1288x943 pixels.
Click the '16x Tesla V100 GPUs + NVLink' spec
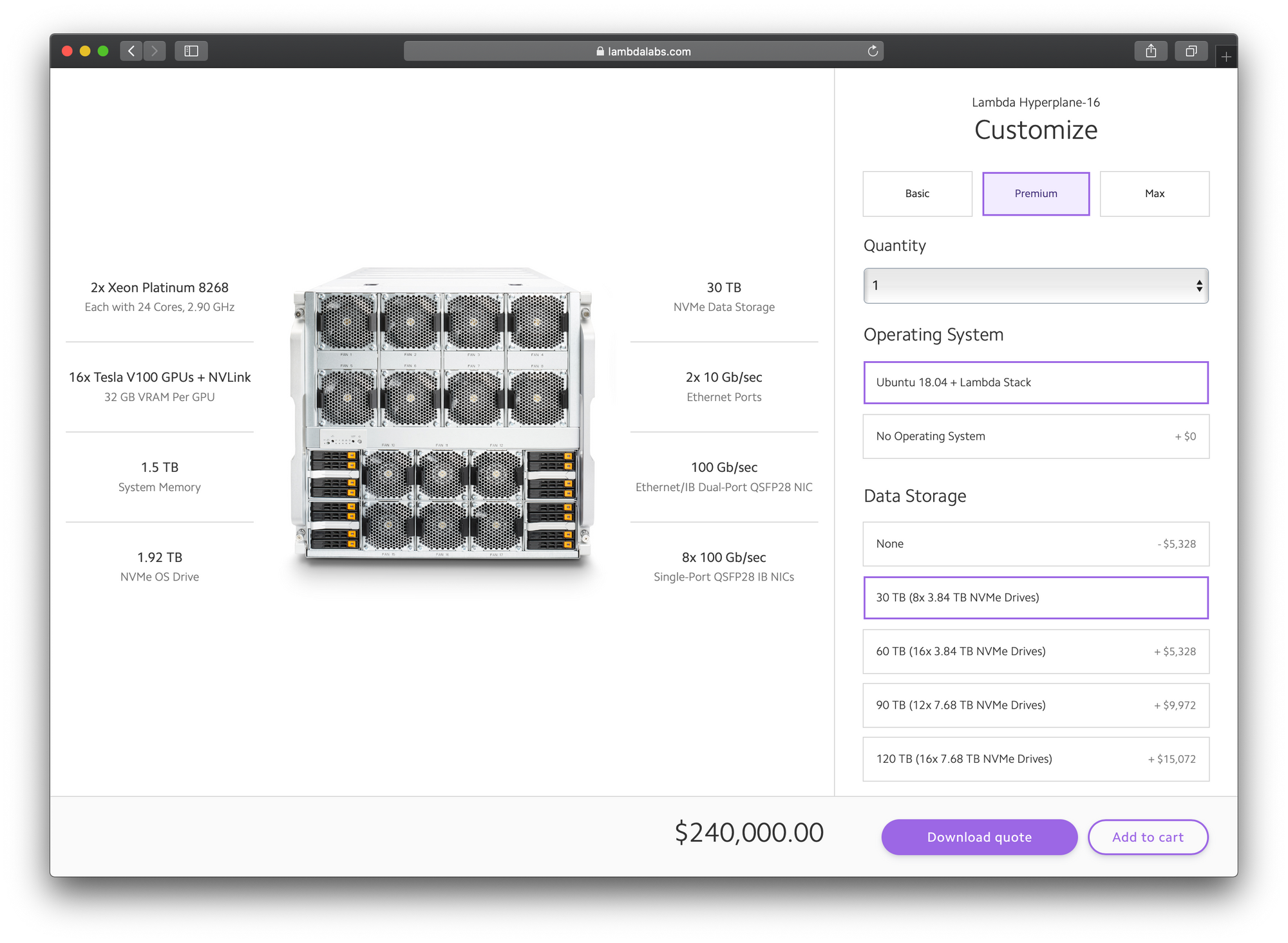[x=160, y=377]
